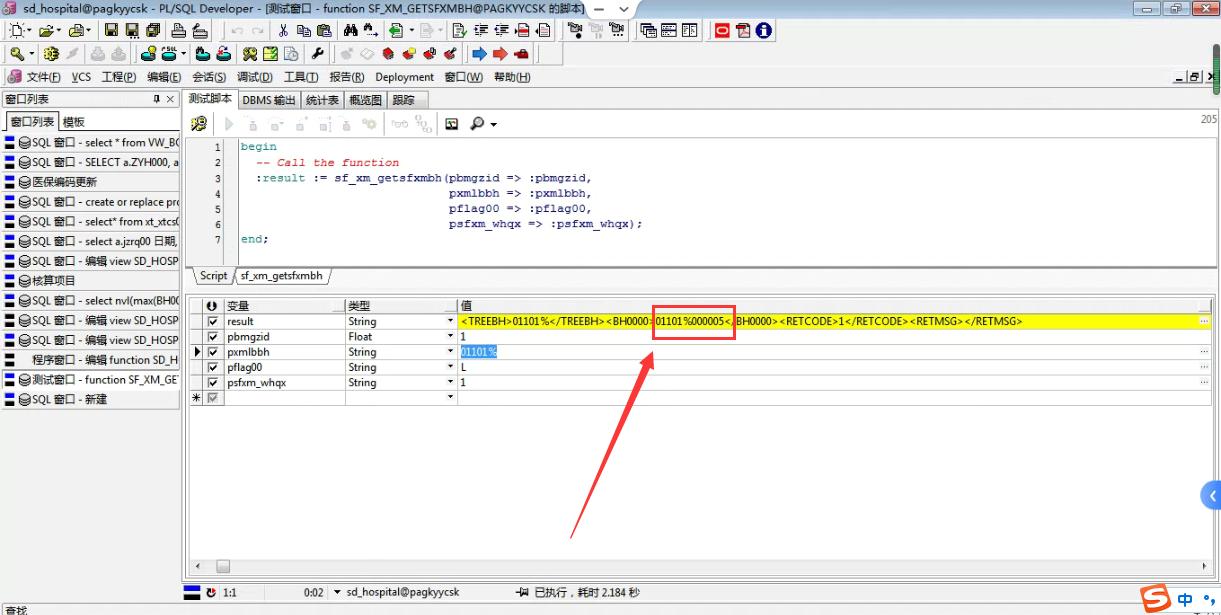Open type dropdown for pflag00 row

pos(450,368)
